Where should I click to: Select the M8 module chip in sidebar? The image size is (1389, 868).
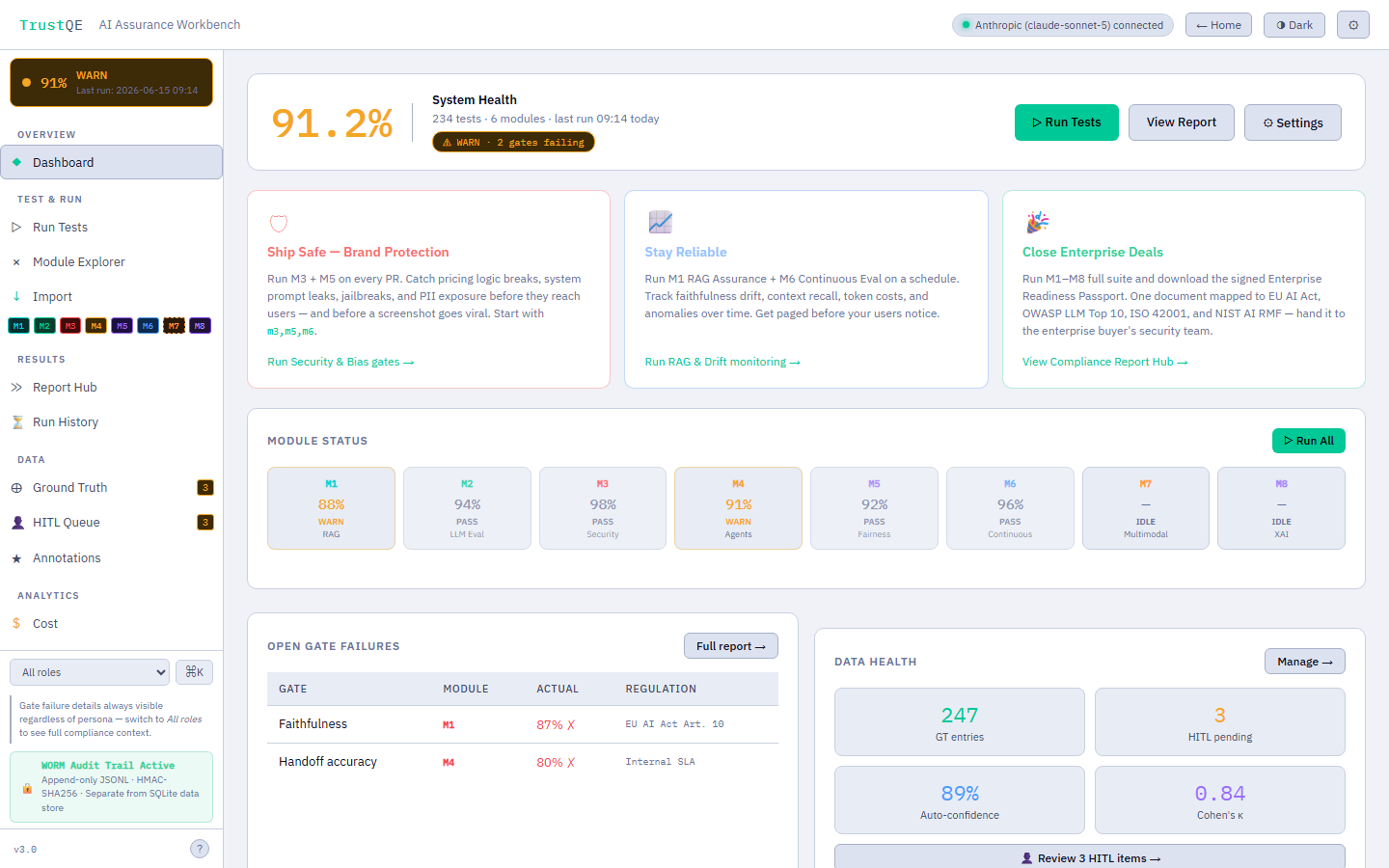click(x=200, y=326)
